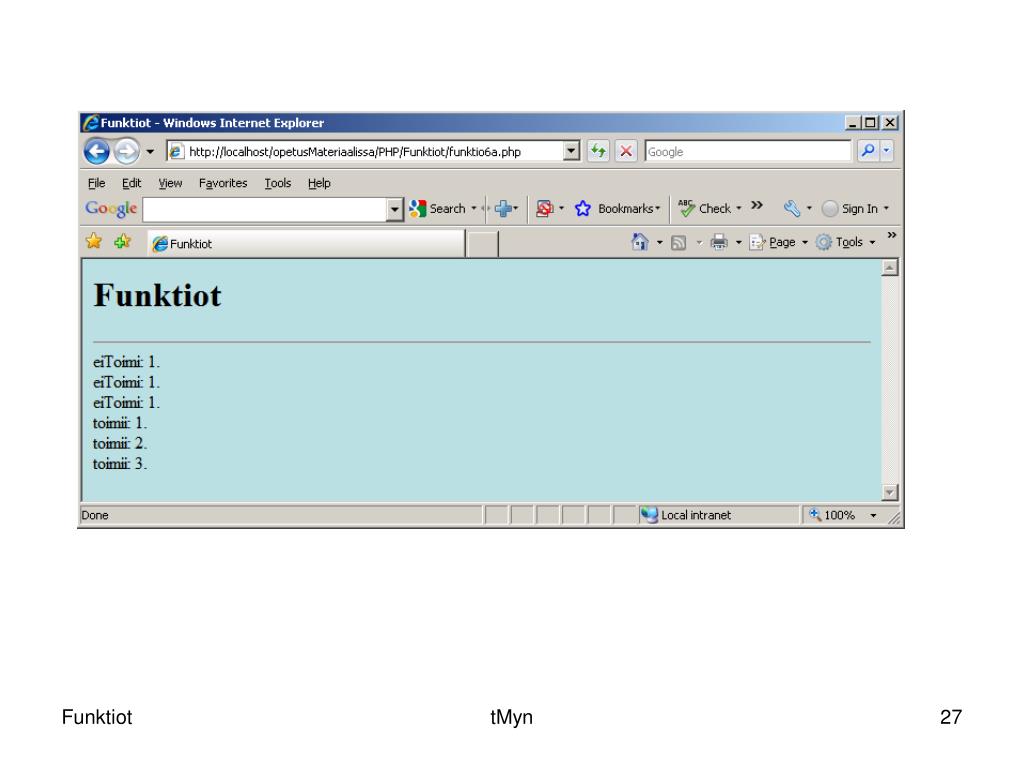Open Bookmarks on the Google Toolbar
Viewport: 1024px width, 768px height.
click(x=617, y=209)
